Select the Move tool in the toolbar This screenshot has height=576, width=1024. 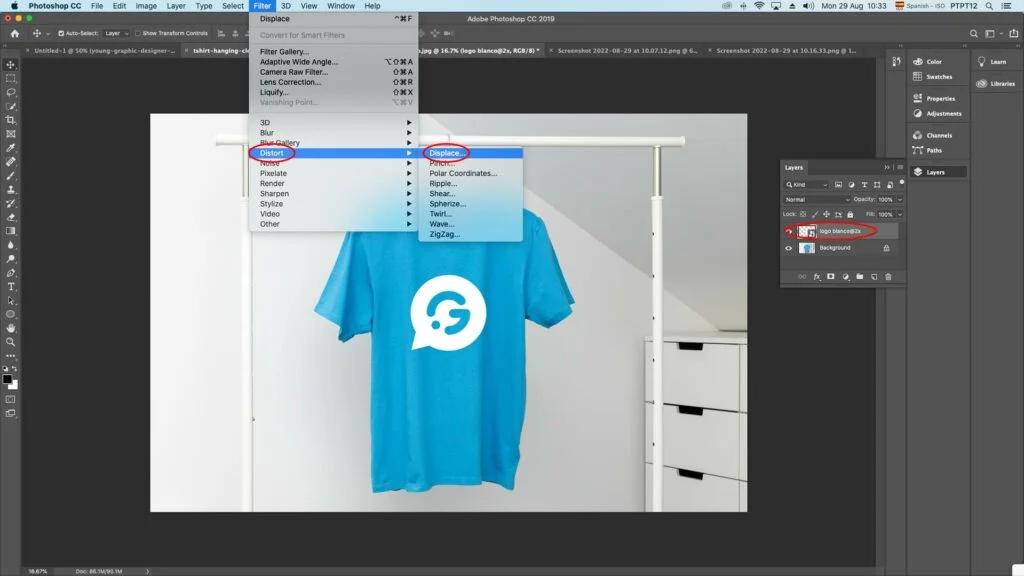point(10,65)
